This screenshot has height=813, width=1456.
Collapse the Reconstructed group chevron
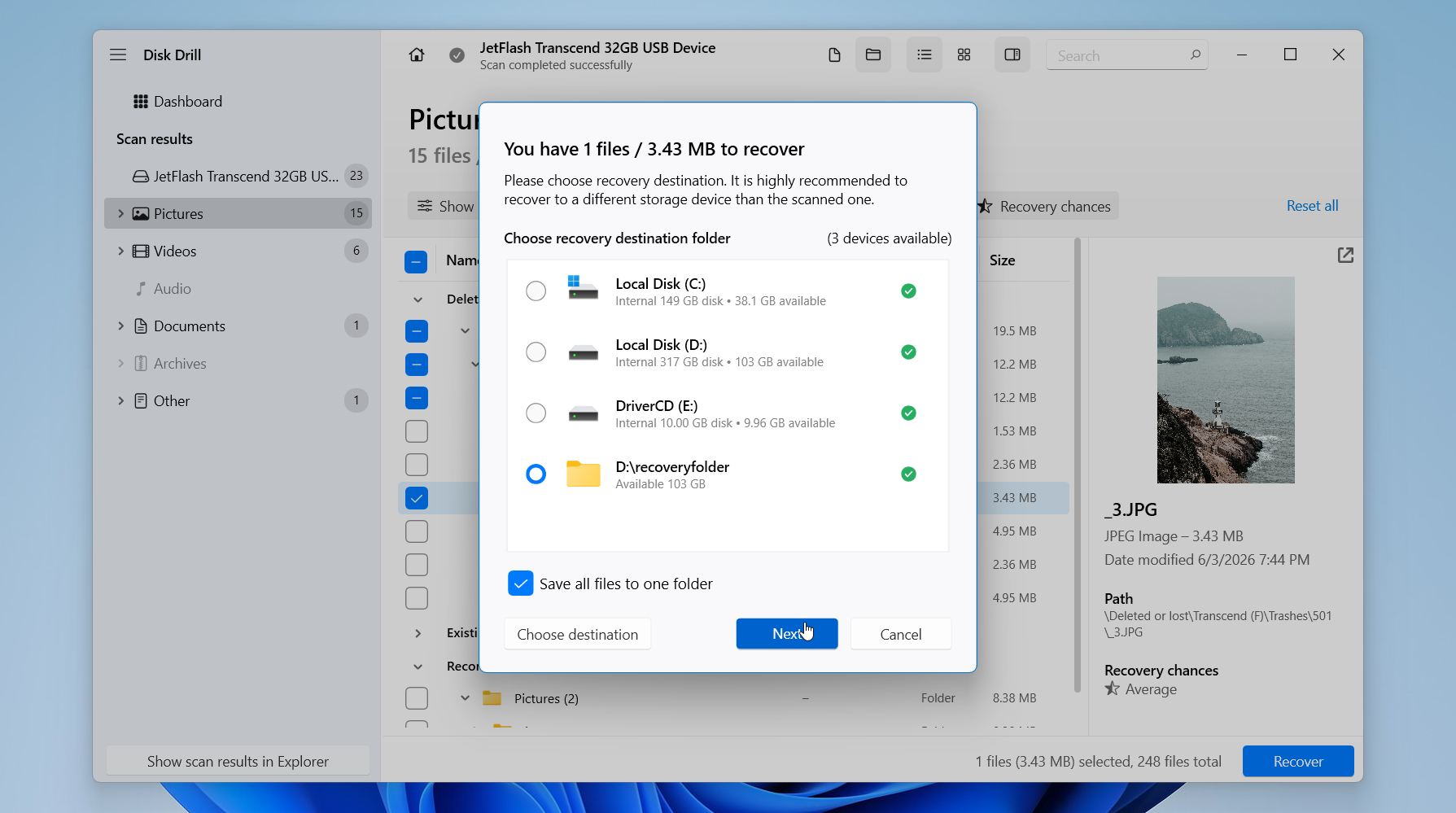418,667
